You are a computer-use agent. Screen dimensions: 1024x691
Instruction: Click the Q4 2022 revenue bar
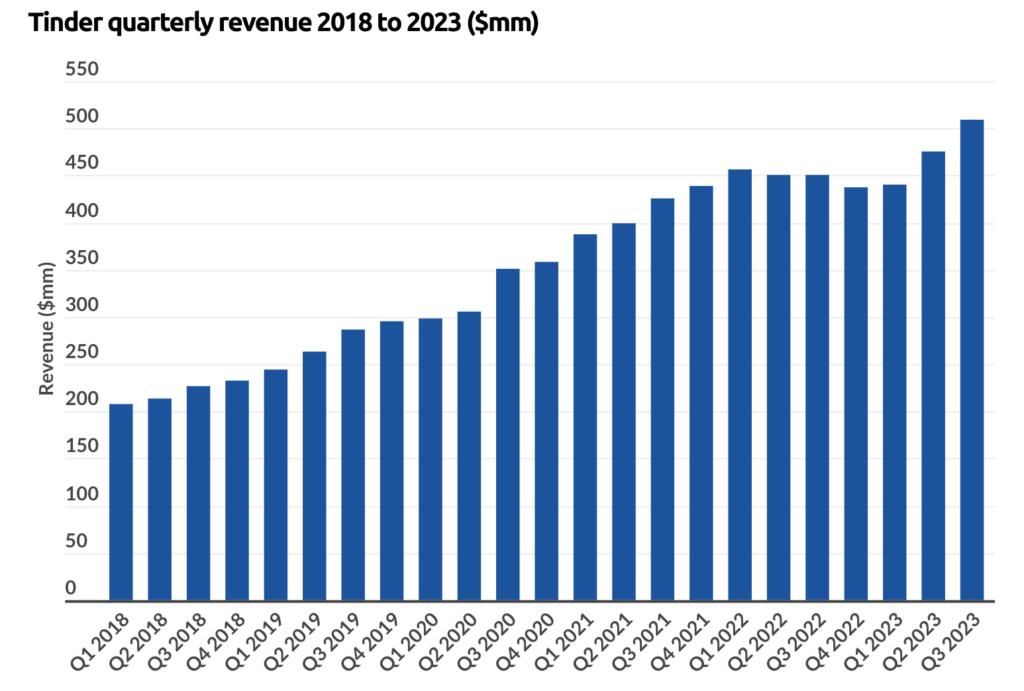[856, 394]
